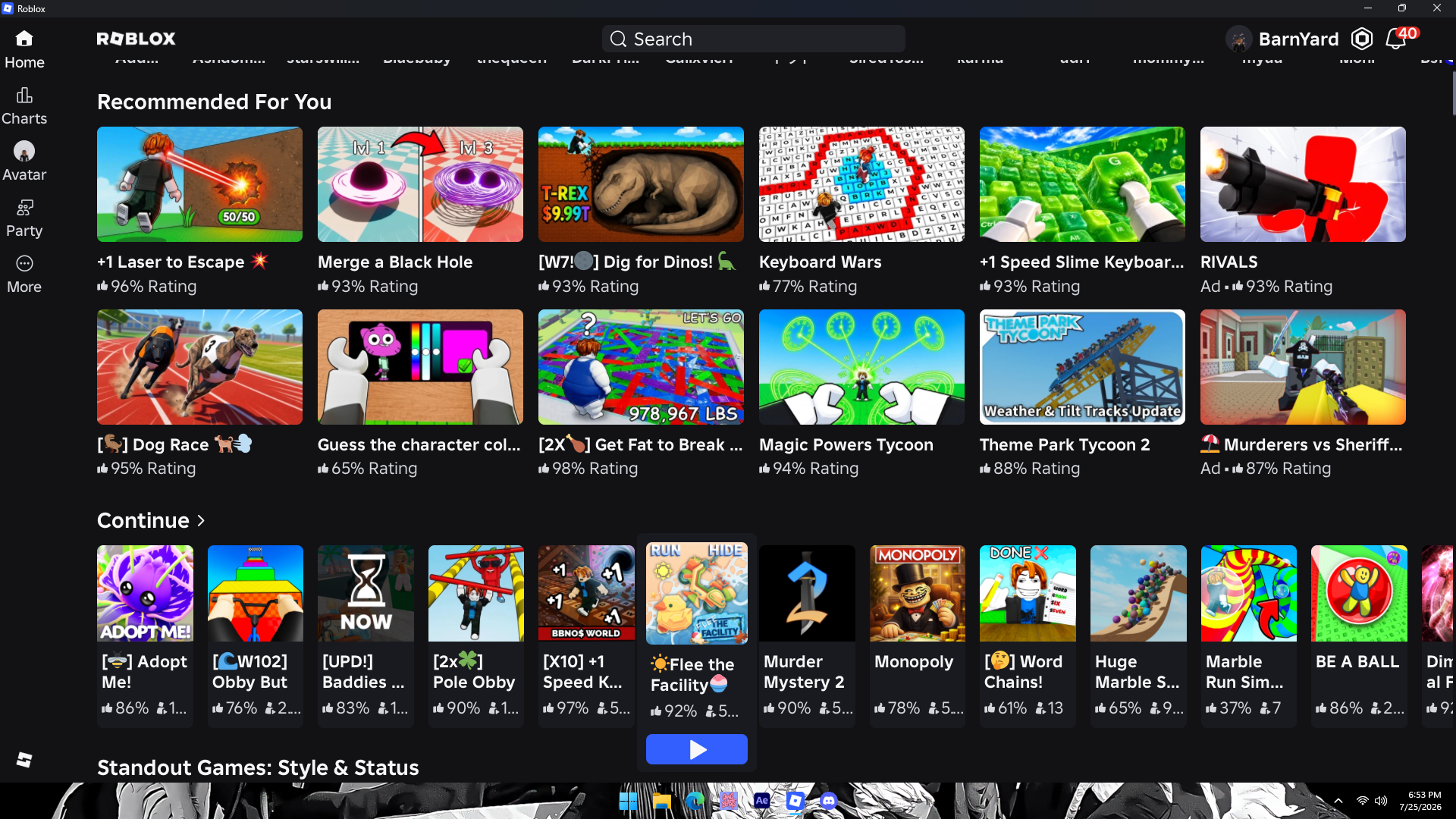Open the Word Chains! game card
The width and height of the screenshot is (1456, 819).
(1028, 635)
